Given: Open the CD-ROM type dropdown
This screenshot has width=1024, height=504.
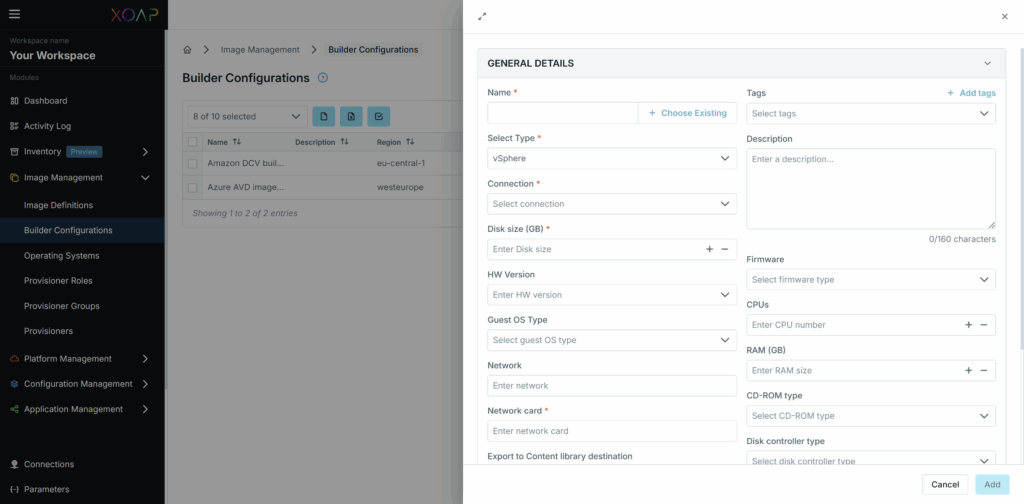Looking at the screenshot, I should click(x=871, y=416).
